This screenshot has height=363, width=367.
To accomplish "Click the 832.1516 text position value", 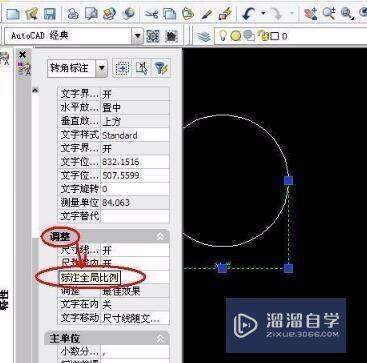I will coord(135,162).
